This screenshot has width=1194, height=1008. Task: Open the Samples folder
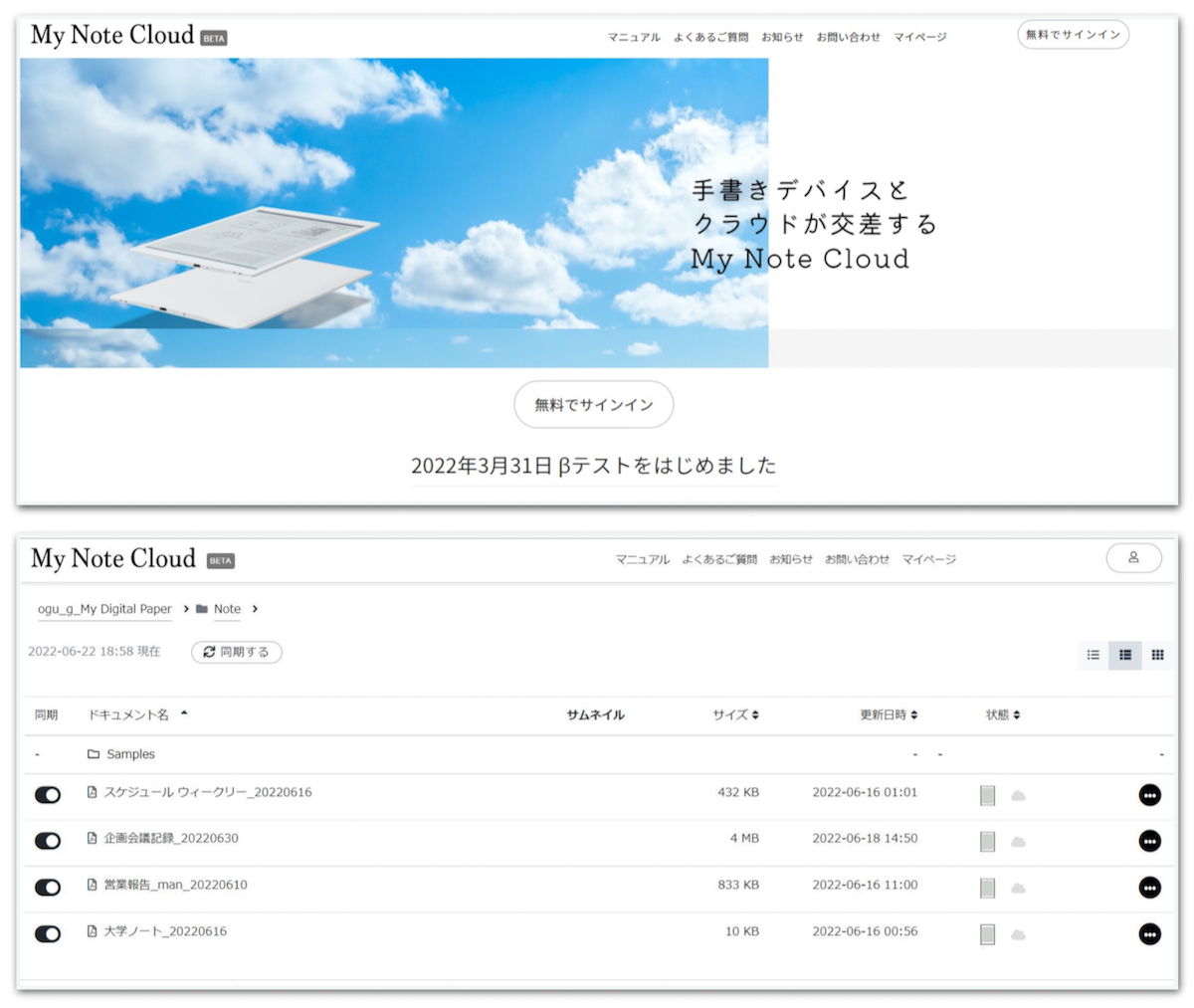pos(130,754)
